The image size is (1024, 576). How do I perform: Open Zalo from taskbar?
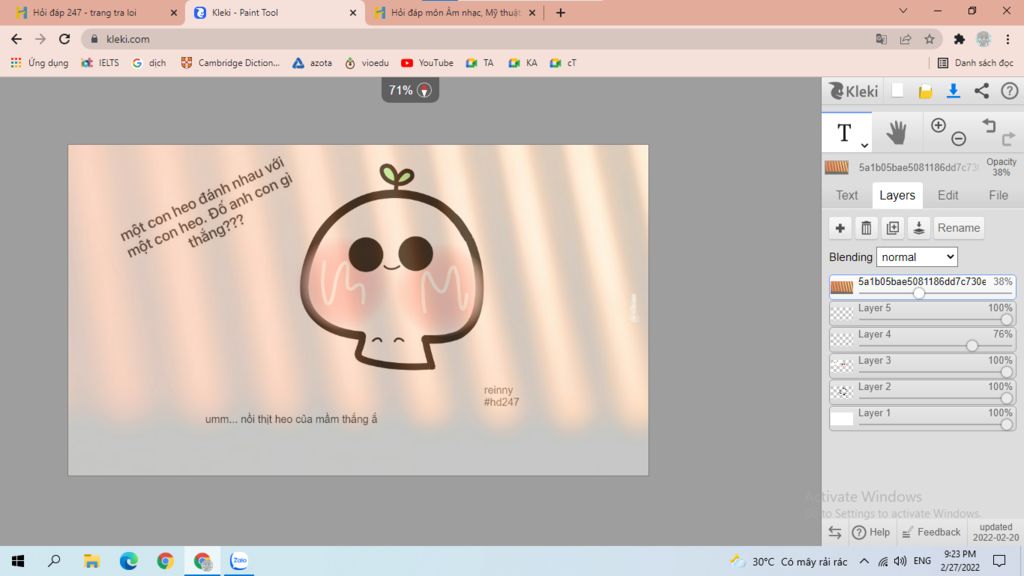coord(239,561)
